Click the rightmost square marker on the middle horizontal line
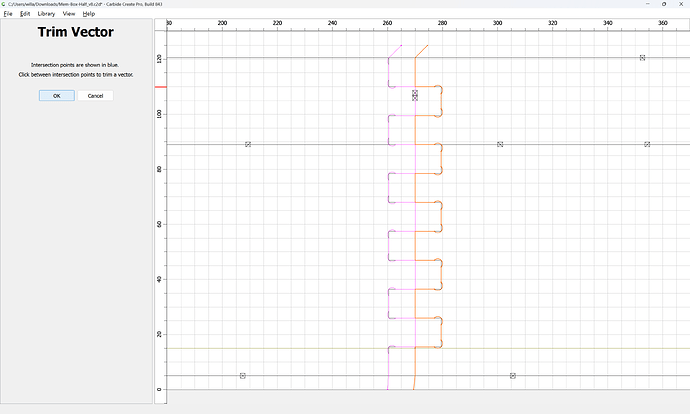 (x=647, y=144)
